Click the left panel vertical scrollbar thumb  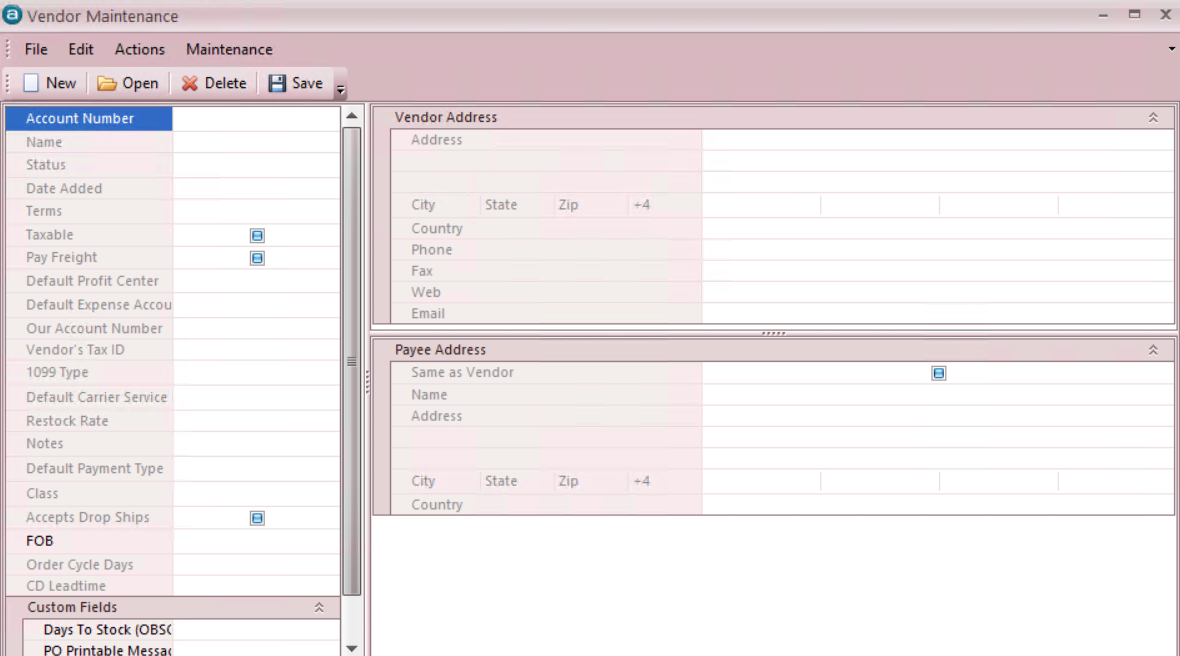tap(352, 360)
